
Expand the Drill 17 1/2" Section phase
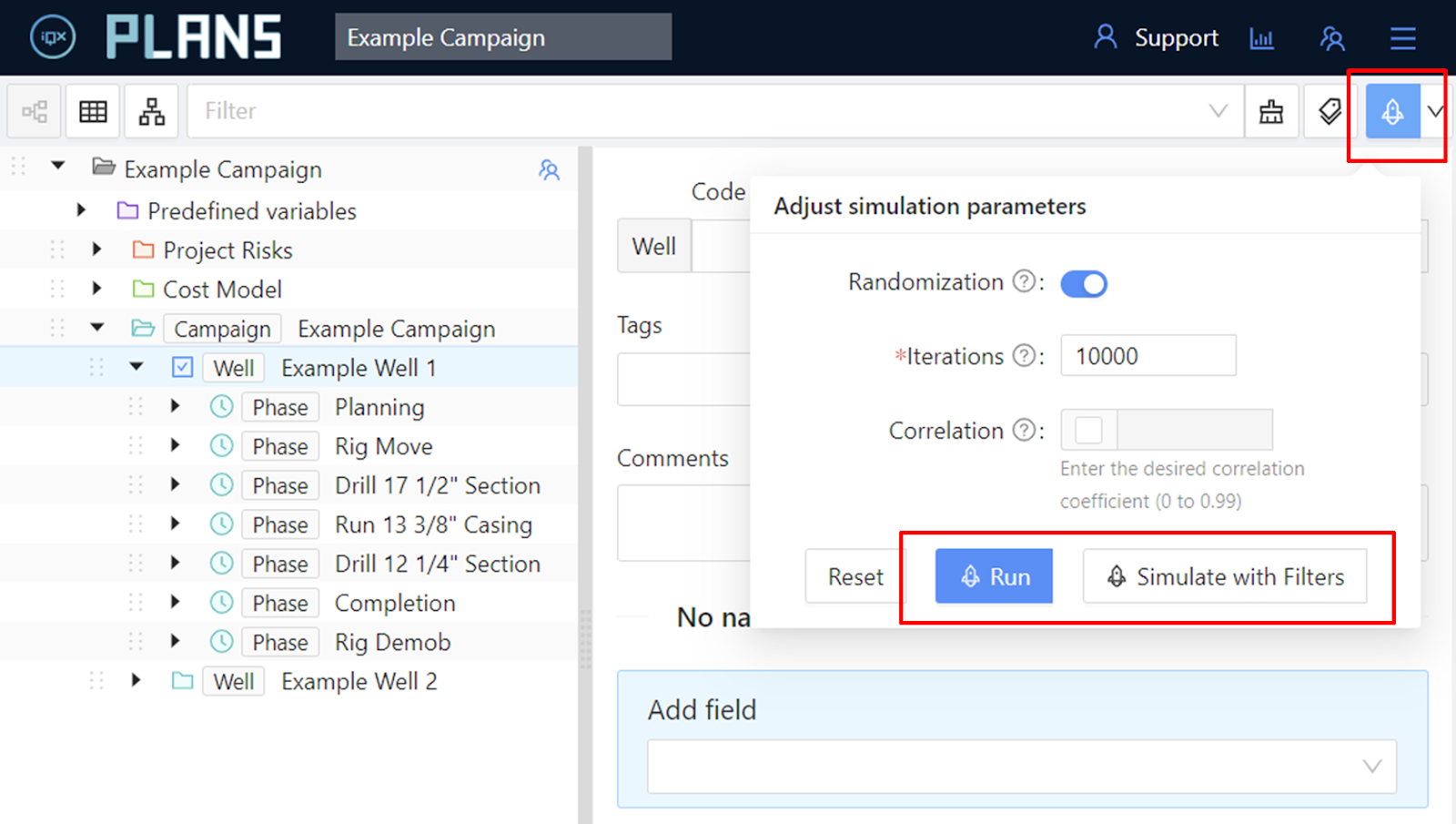(175, 484)
